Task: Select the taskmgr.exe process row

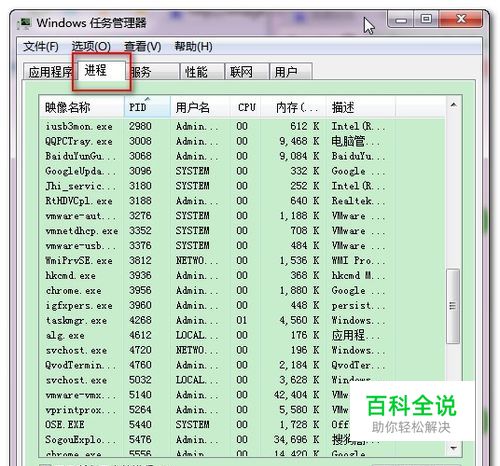Action: [242, 320]
